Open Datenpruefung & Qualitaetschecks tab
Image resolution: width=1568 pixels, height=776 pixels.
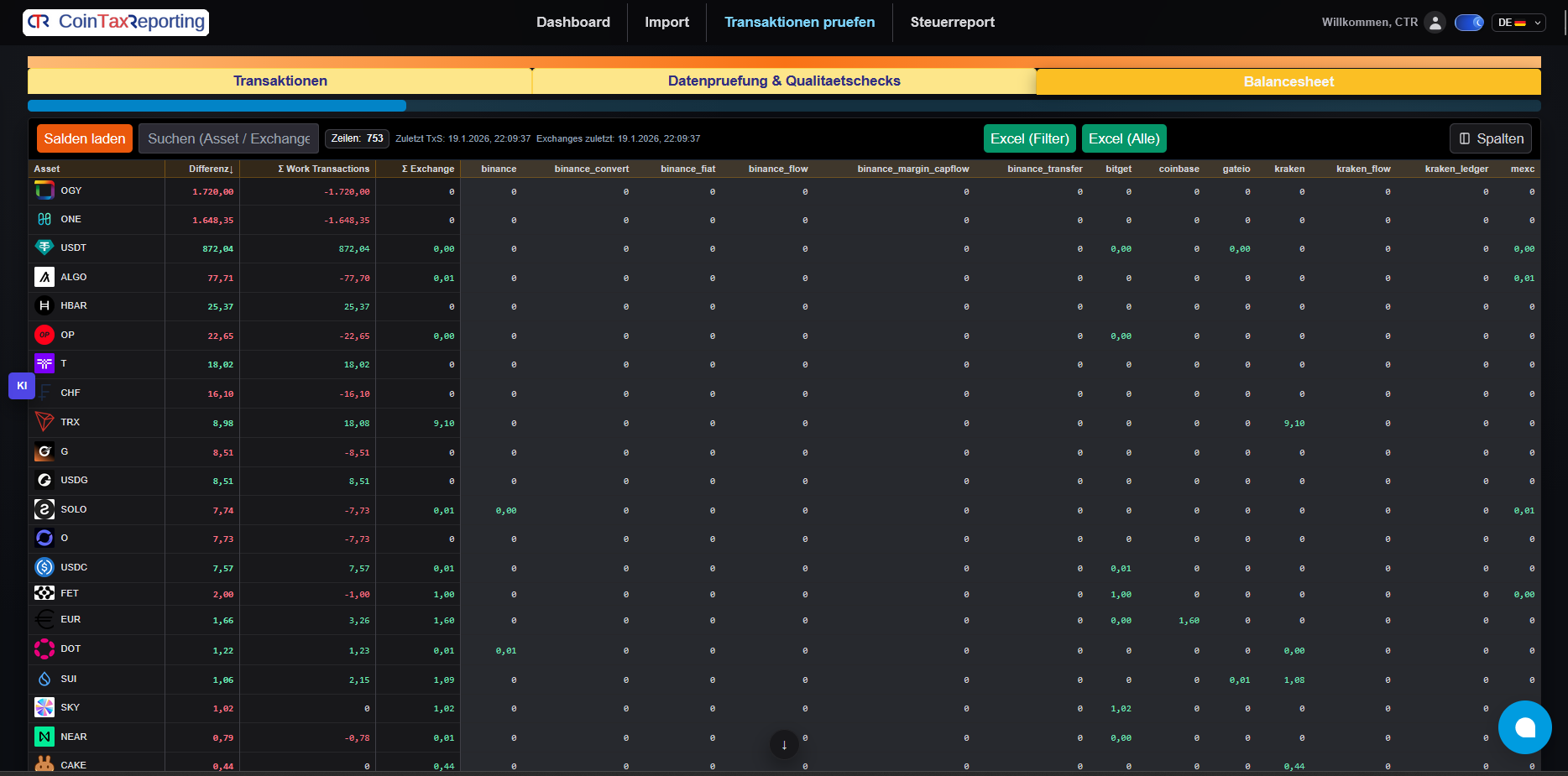784,81
